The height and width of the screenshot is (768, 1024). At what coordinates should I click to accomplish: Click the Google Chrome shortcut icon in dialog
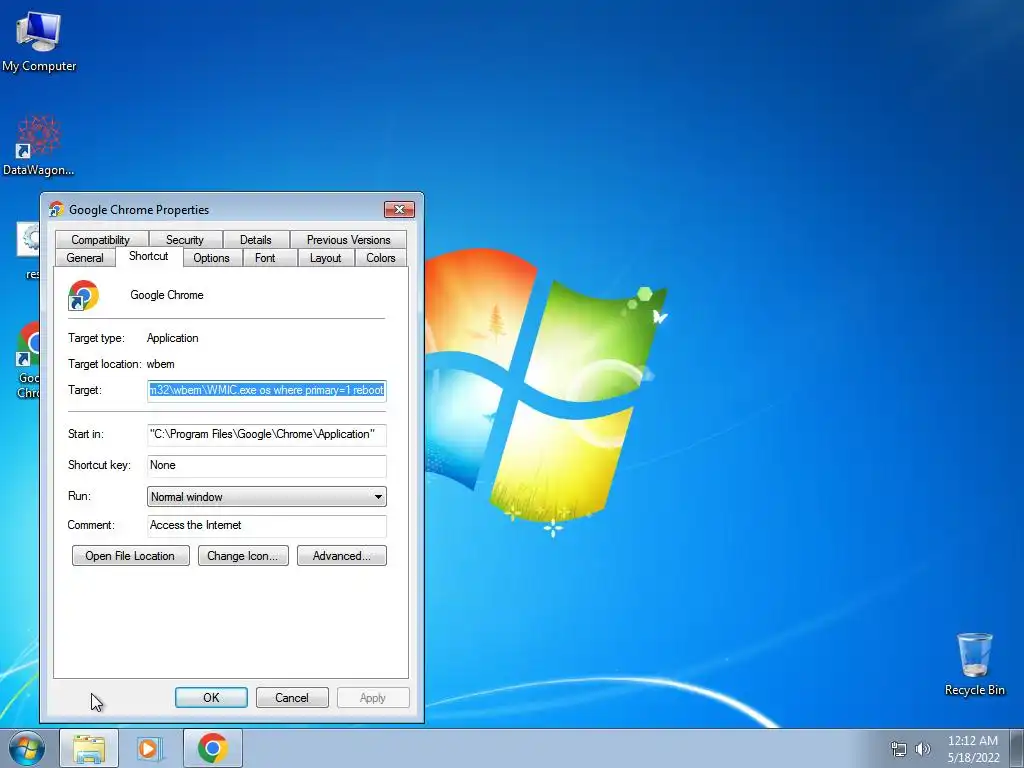click(84, 295)
